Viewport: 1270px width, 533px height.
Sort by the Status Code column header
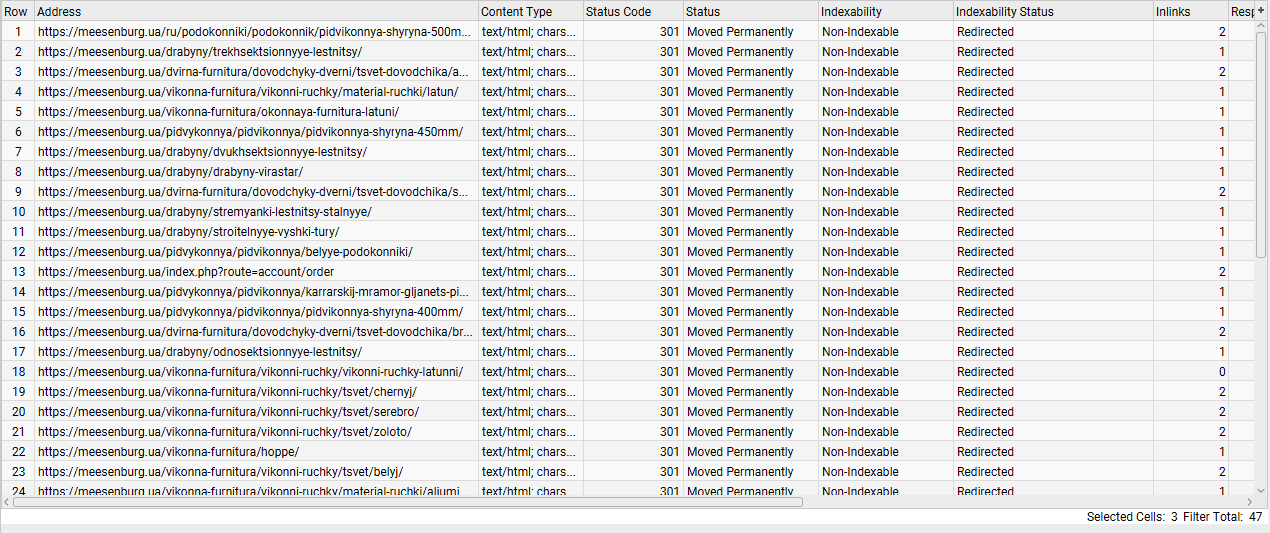tap(633, 12)
